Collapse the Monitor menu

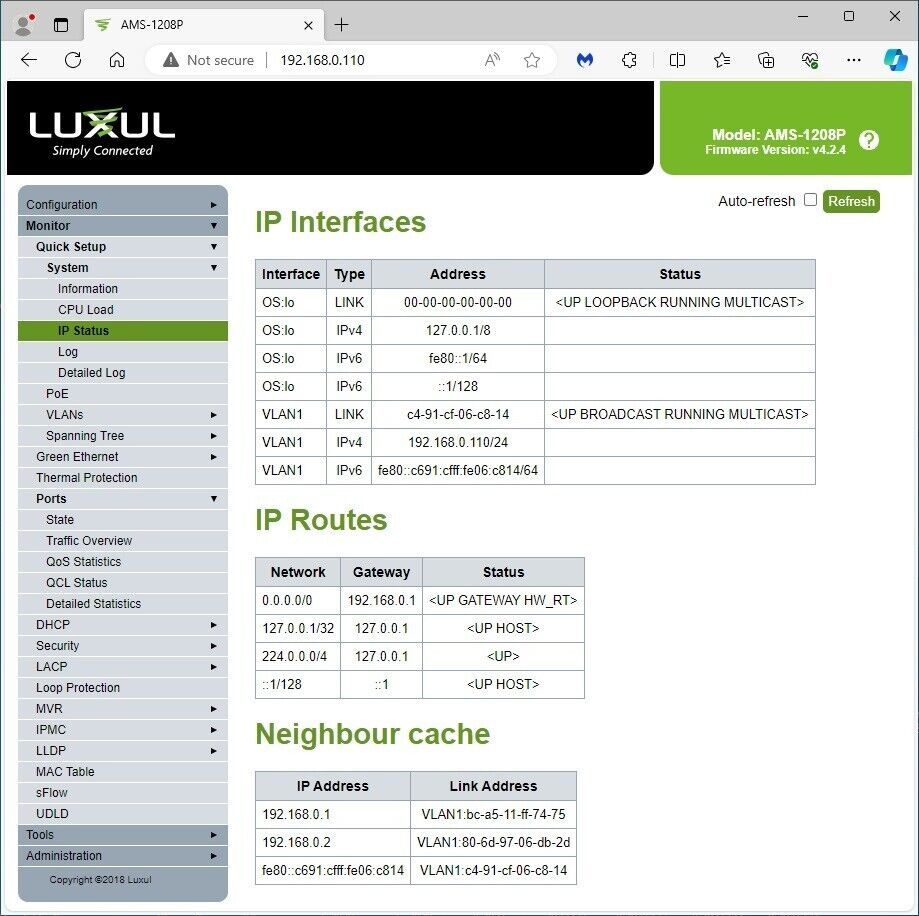123,226
